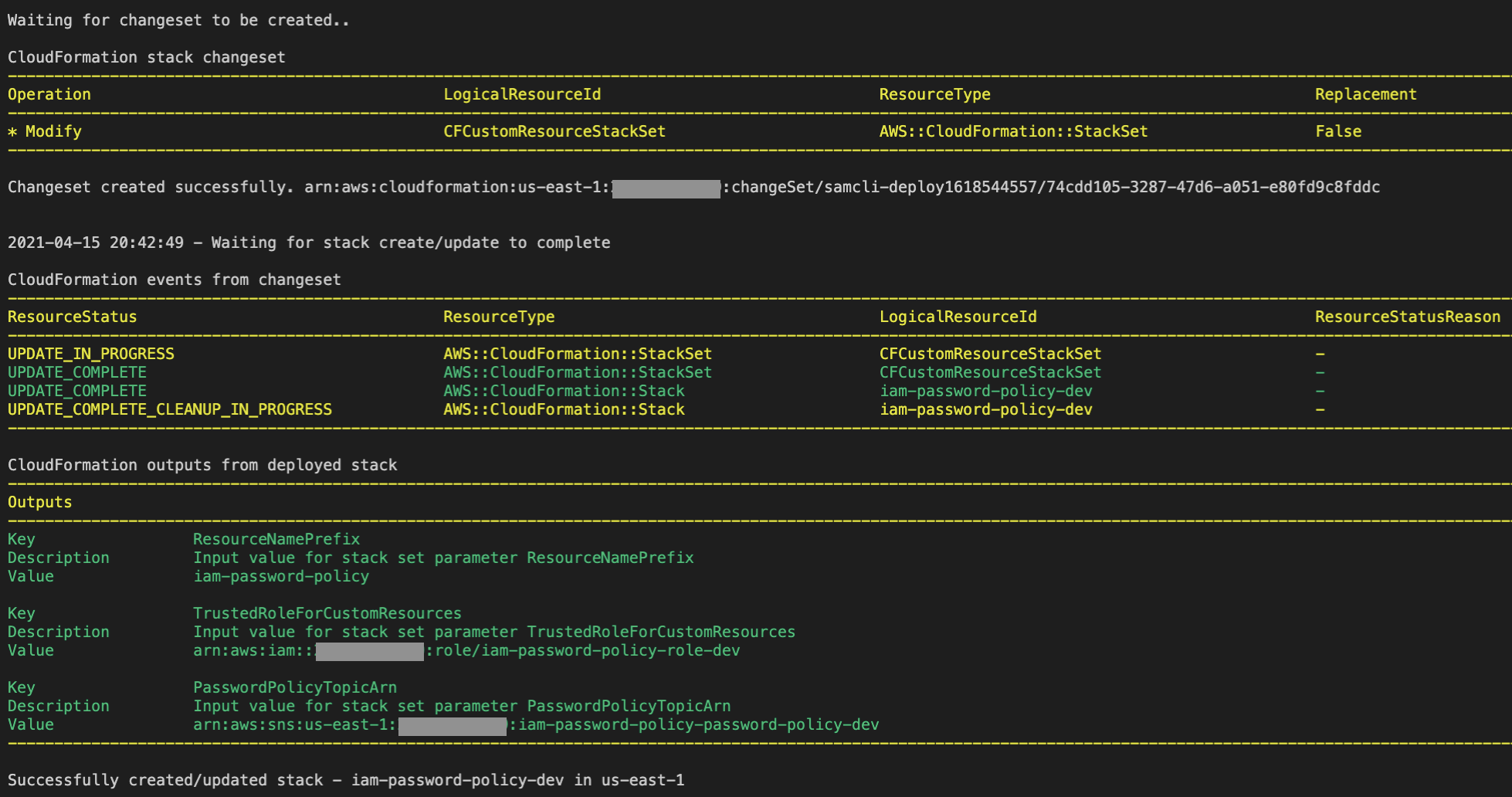Click the 'ResourceNamePrefix' key value
This screenshot has width=1512, height=797.
pos(276,539)
